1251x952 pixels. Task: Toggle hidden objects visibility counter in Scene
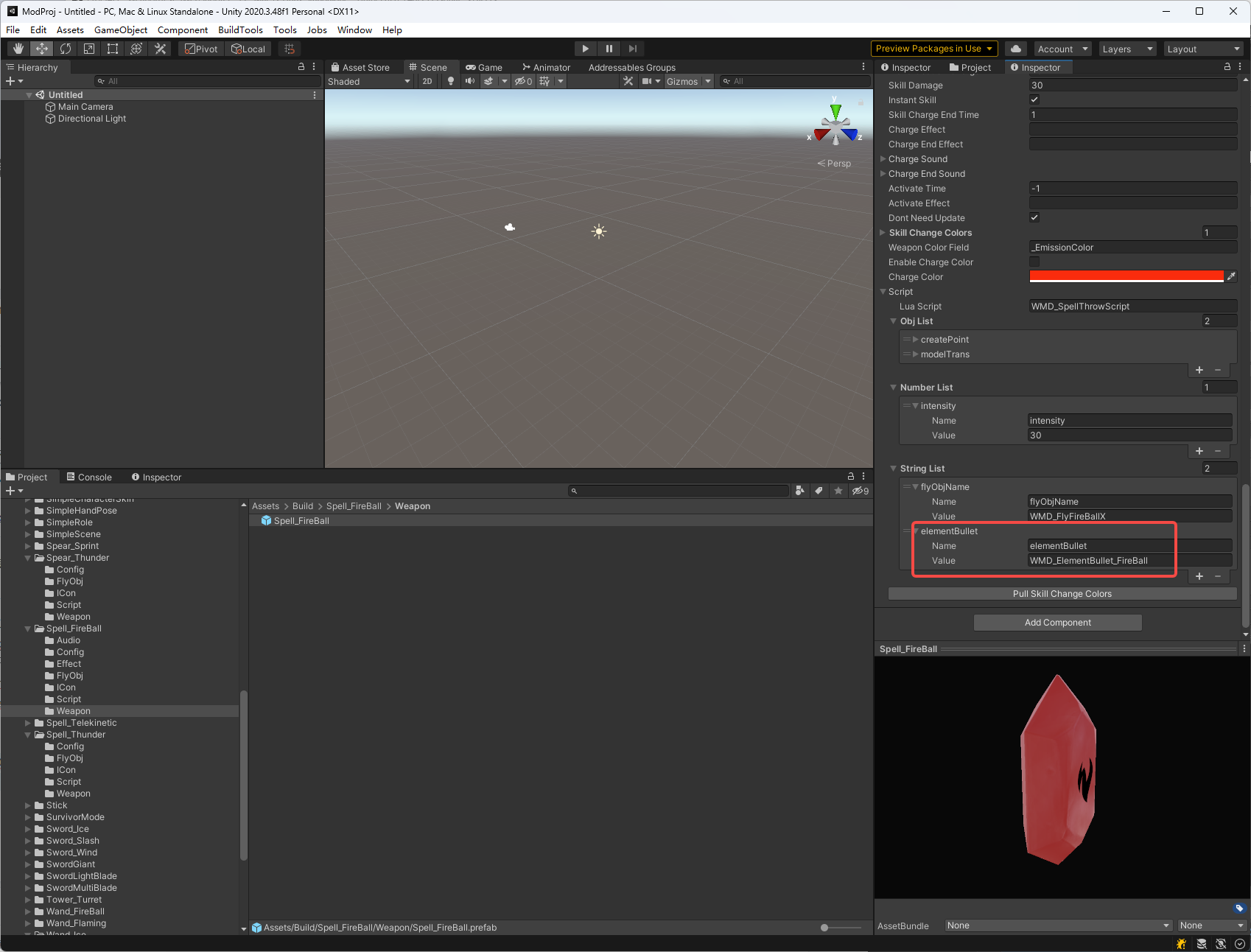(523, 81)
